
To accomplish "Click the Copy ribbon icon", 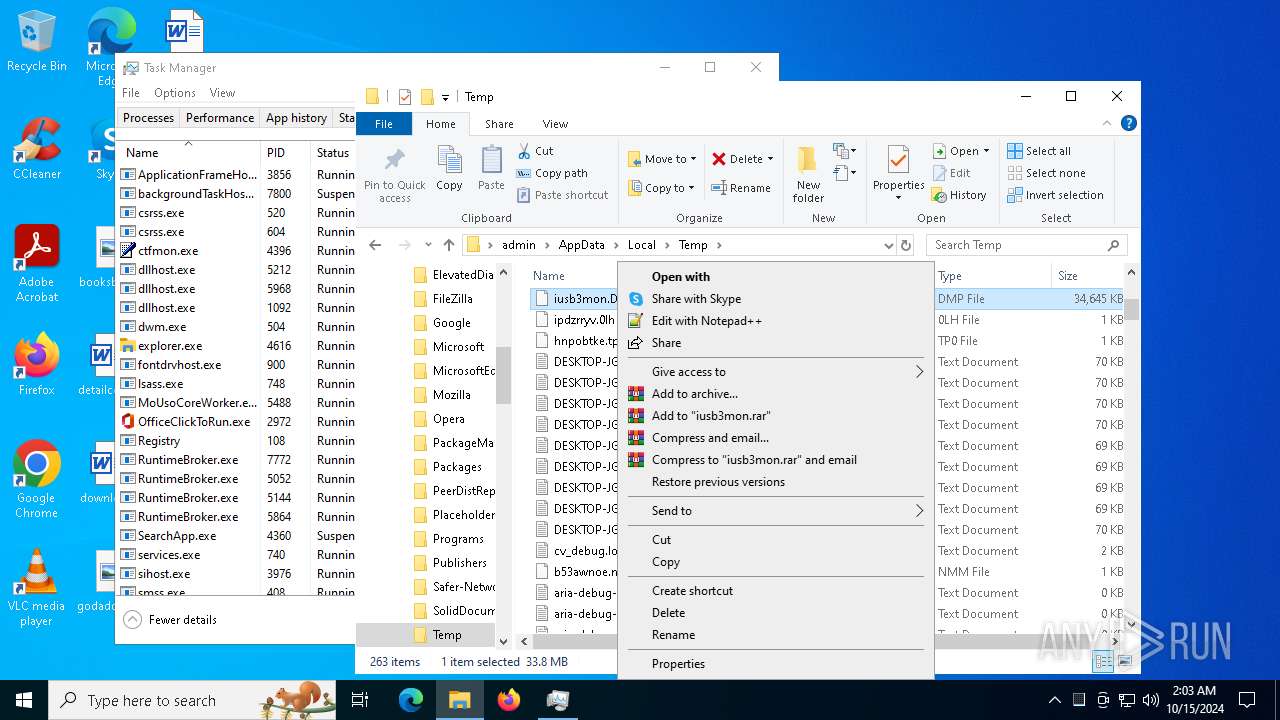I will pos(449,167).
